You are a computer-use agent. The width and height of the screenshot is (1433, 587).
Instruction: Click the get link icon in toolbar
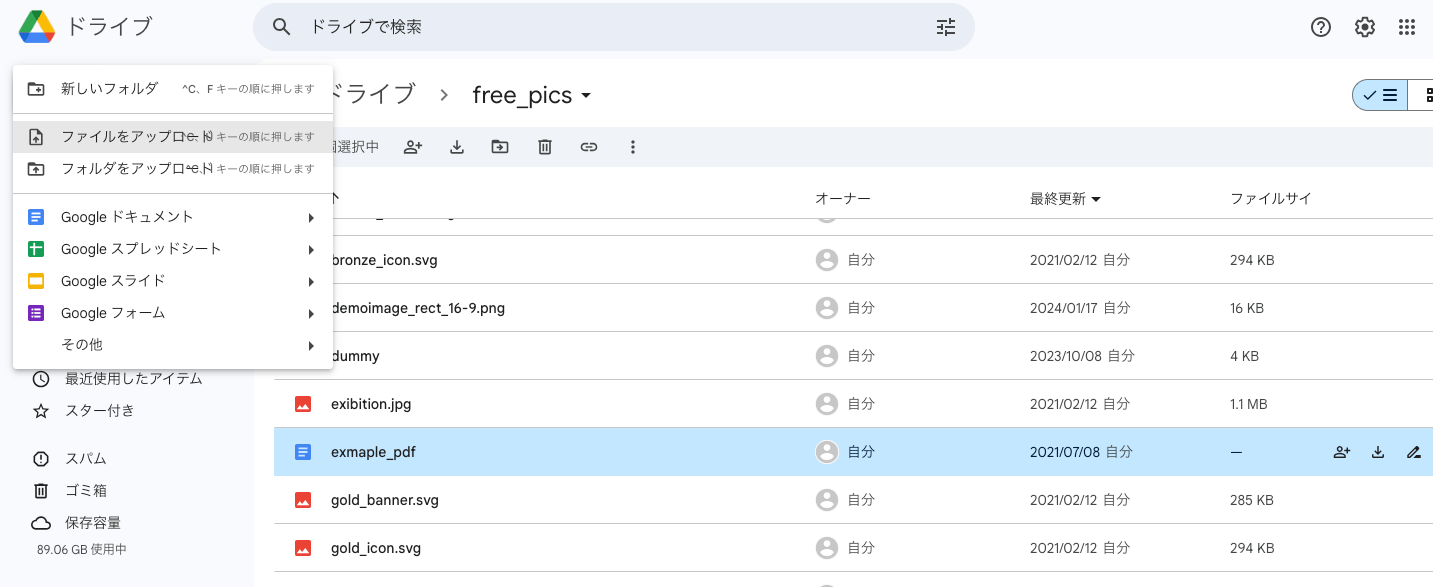click(x=589, y=147)
